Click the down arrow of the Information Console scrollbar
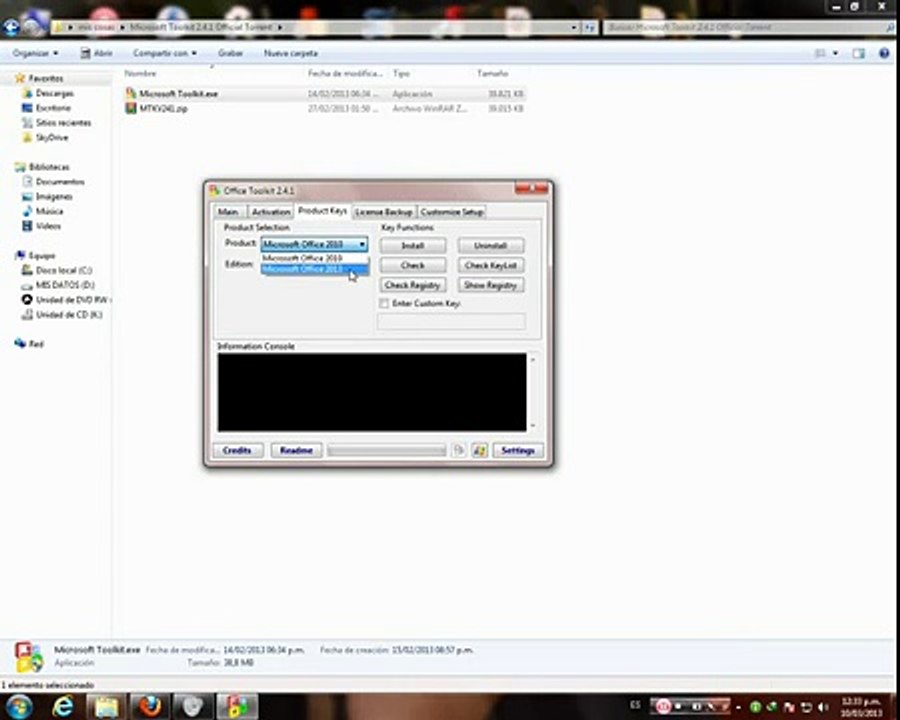The height and width of the screenshot is (720, 900). coord(533,425)
